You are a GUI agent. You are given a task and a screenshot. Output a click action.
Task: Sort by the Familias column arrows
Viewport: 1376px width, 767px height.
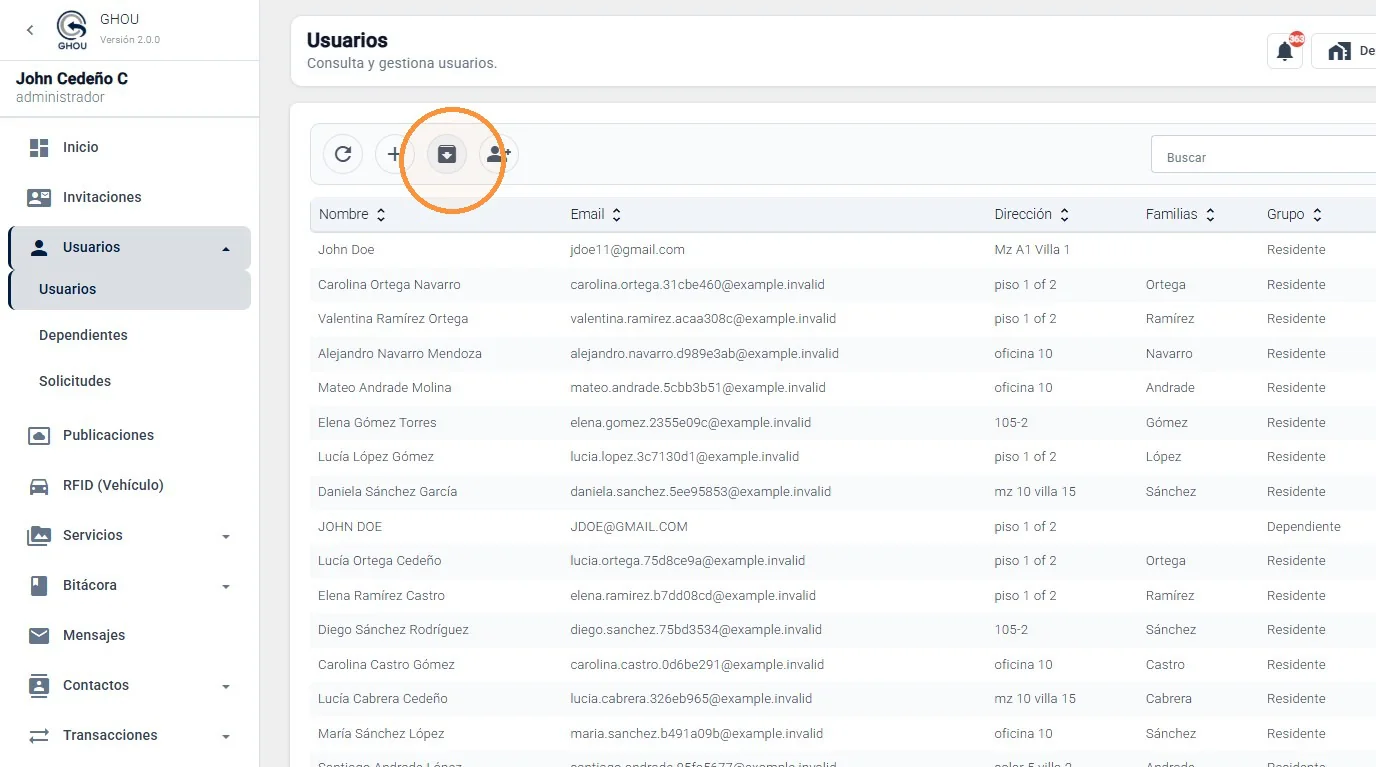coord(1210,214)
